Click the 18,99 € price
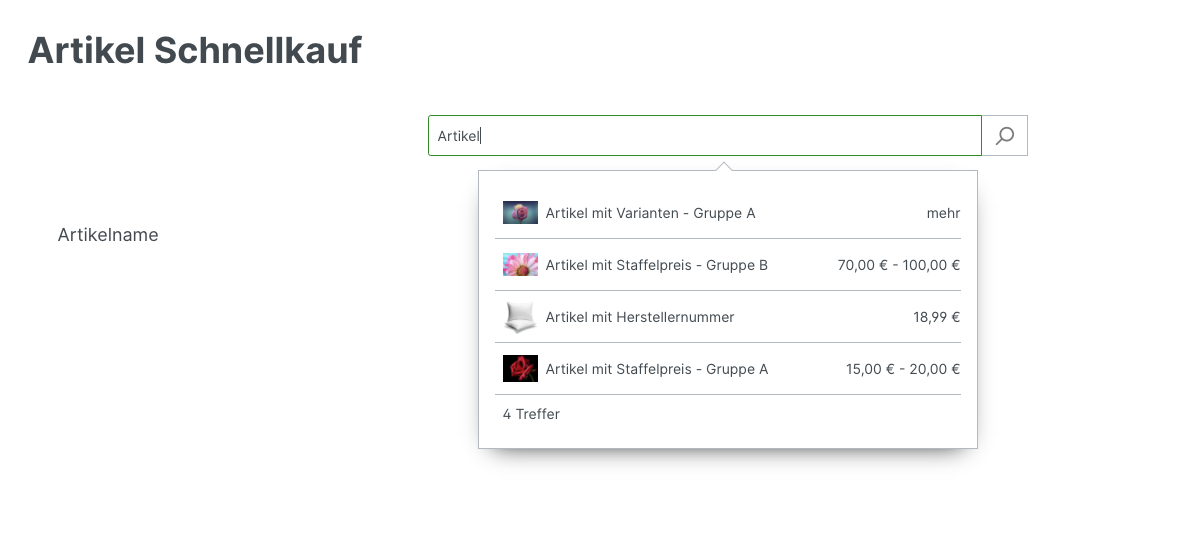Screen dimensions: 1201x533 point(936,317)
